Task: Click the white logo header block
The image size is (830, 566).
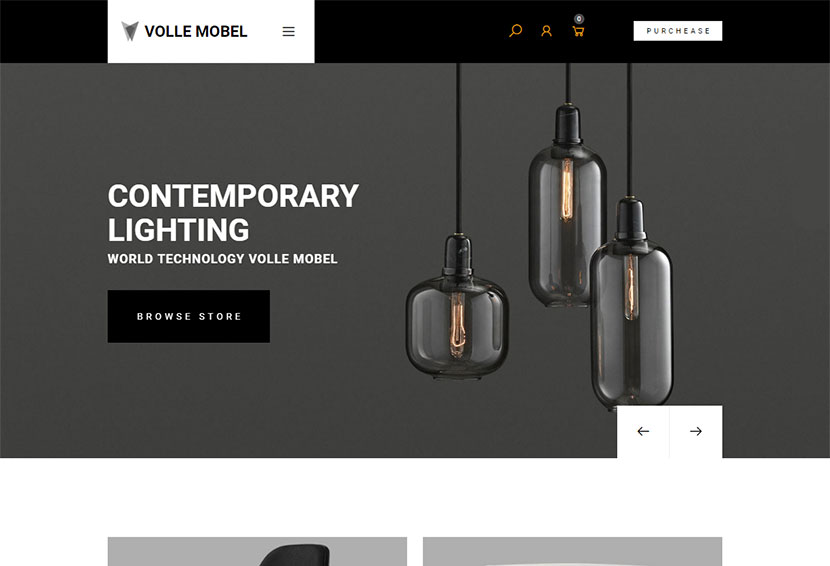Action: (211, 31)
